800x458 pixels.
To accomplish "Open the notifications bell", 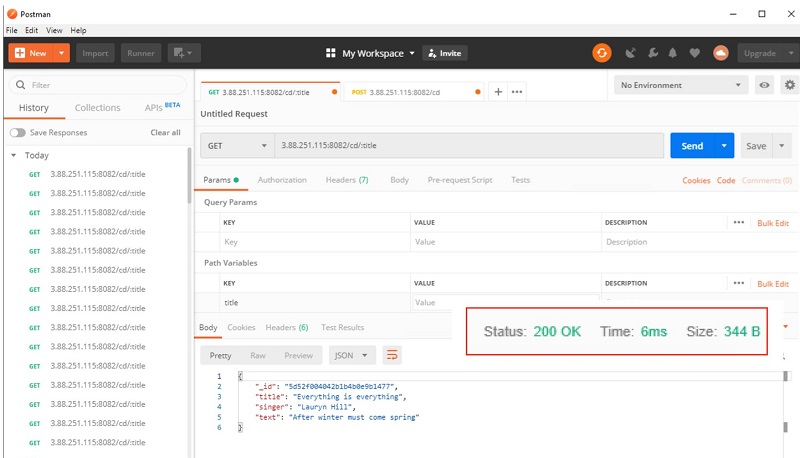I will pos(673,53).
